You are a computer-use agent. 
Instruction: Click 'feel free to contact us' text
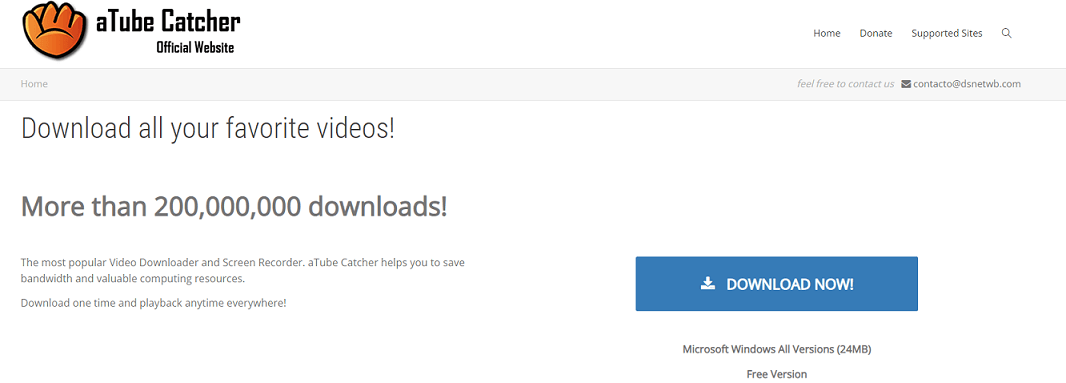(x=846, y=84)
